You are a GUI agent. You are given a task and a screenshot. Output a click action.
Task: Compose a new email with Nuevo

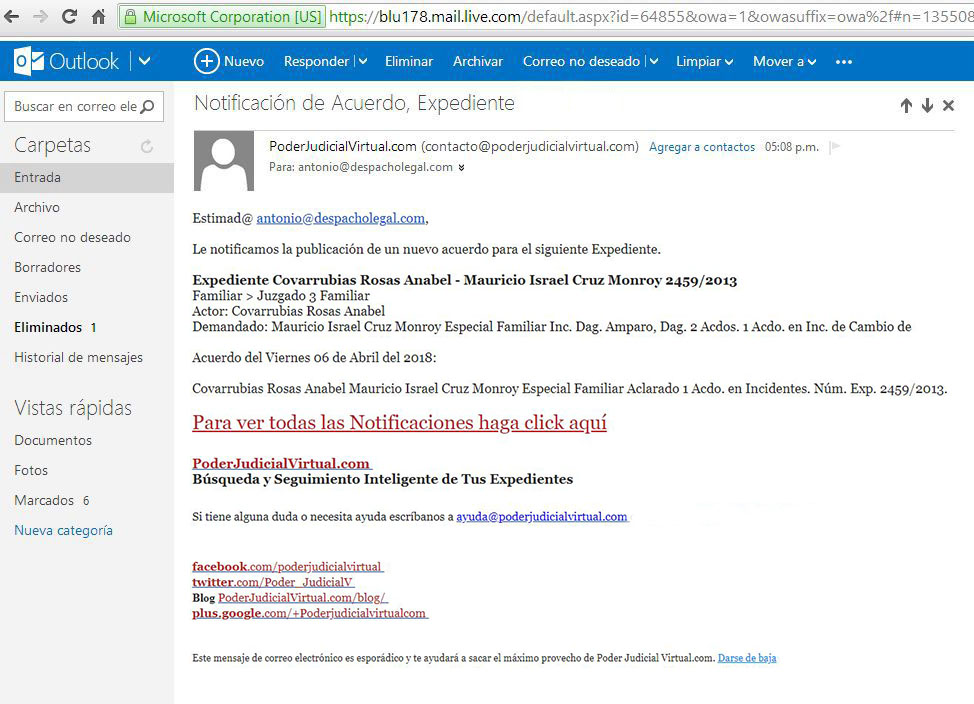point(229,61)
